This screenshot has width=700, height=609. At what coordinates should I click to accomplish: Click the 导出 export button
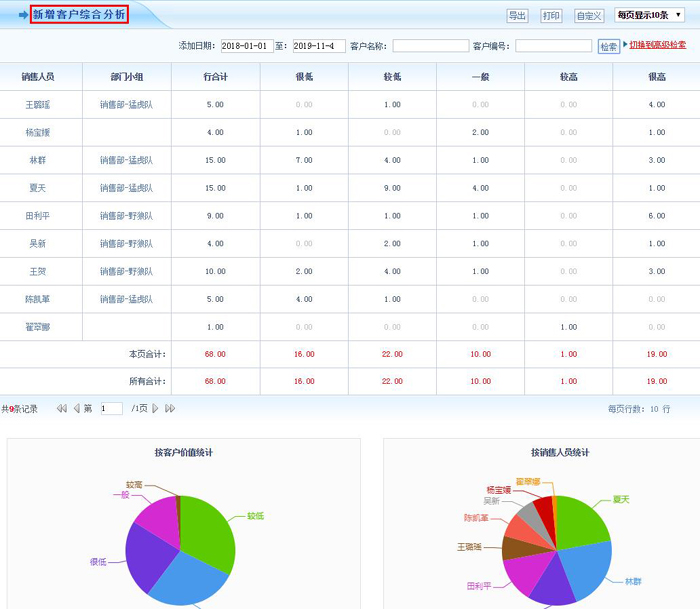[517, 16]
